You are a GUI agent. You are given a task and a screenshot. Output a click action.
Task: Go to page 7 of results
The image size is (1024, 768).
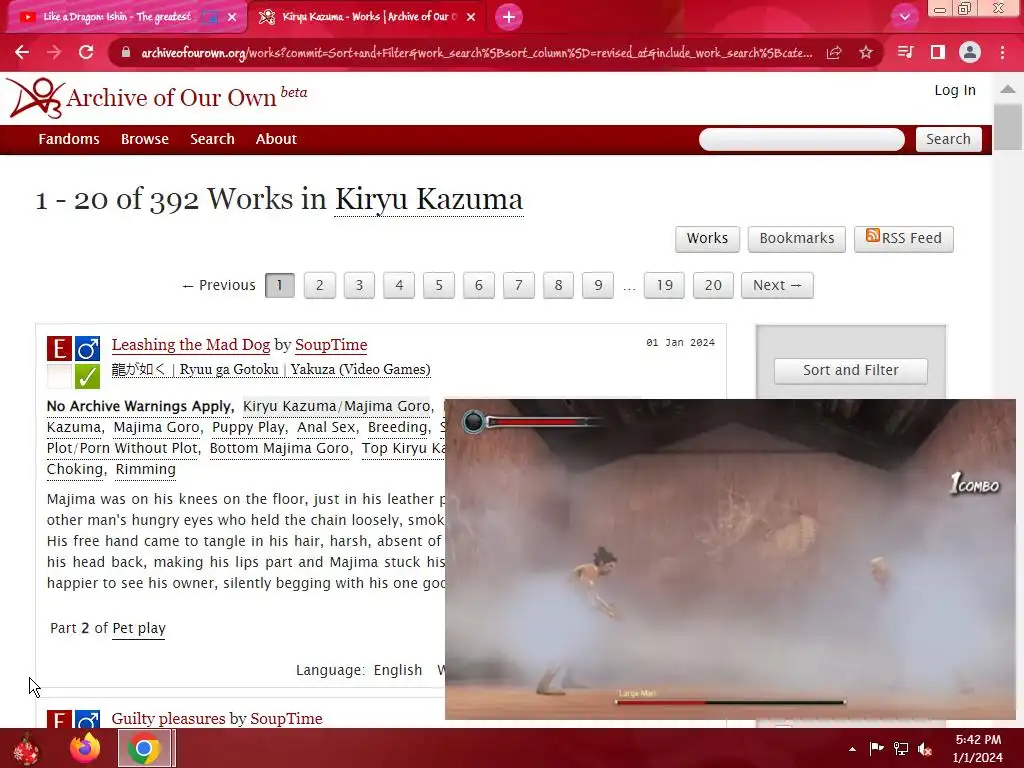tap(519, 285)
